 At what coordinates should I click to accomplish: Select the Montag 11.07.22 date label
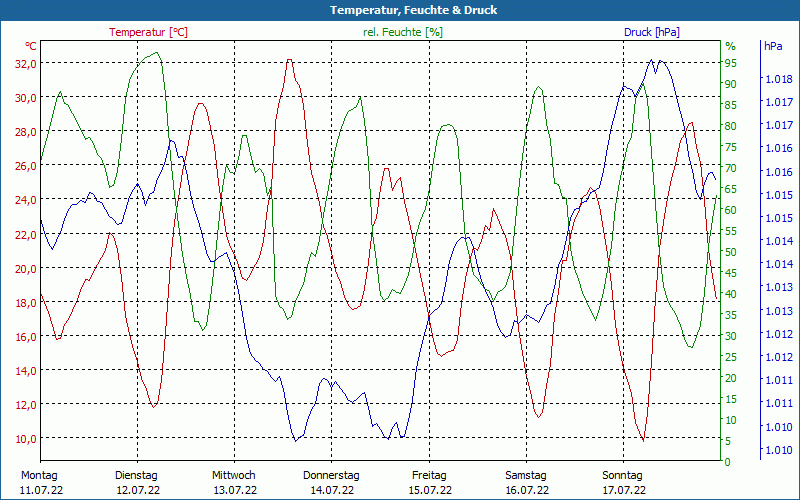tap(40, 482)
